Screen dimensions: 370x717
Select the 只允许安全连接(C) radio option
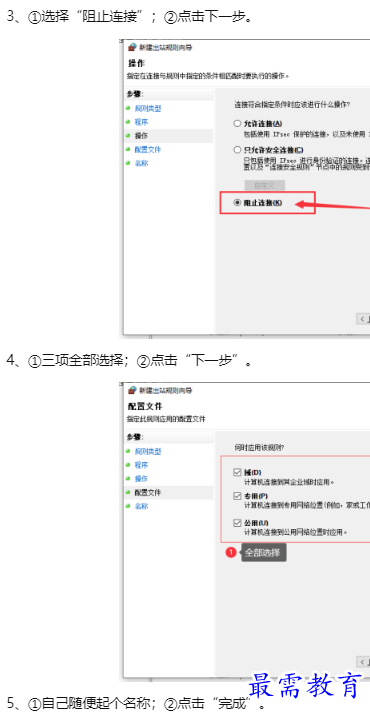(237, 150)
